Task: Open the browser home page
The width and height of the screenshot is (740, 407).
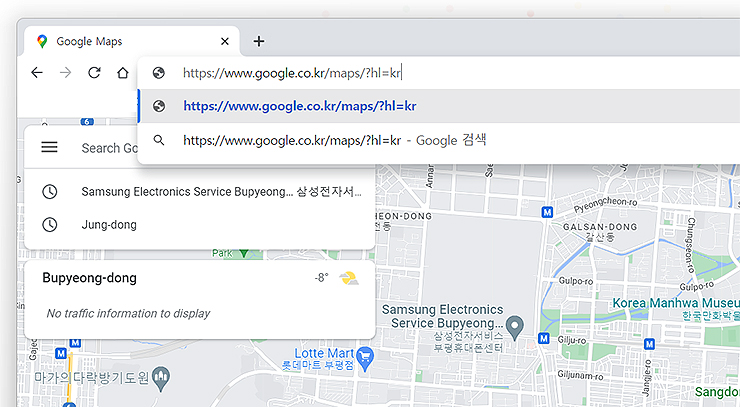Action: (x=123, y=73)
